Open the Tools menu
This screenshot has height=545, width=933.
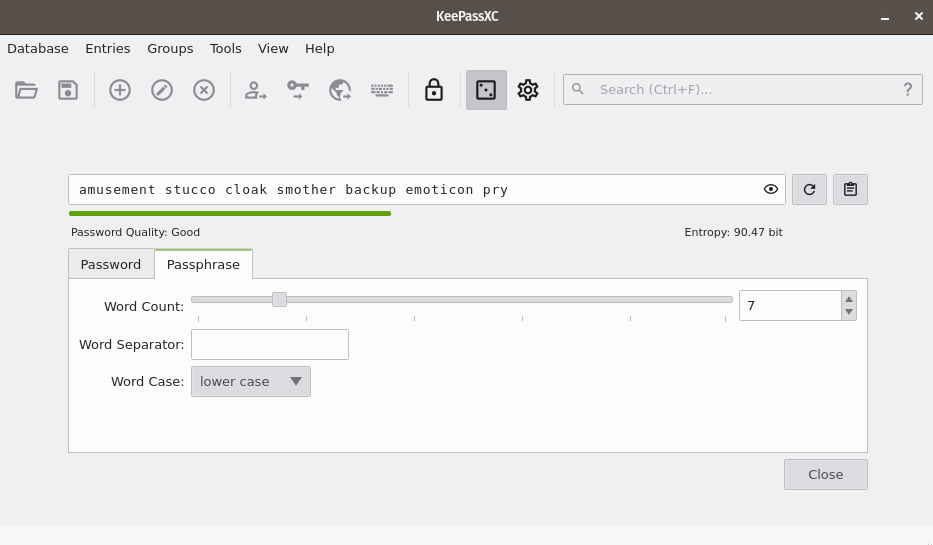[226, 49]
